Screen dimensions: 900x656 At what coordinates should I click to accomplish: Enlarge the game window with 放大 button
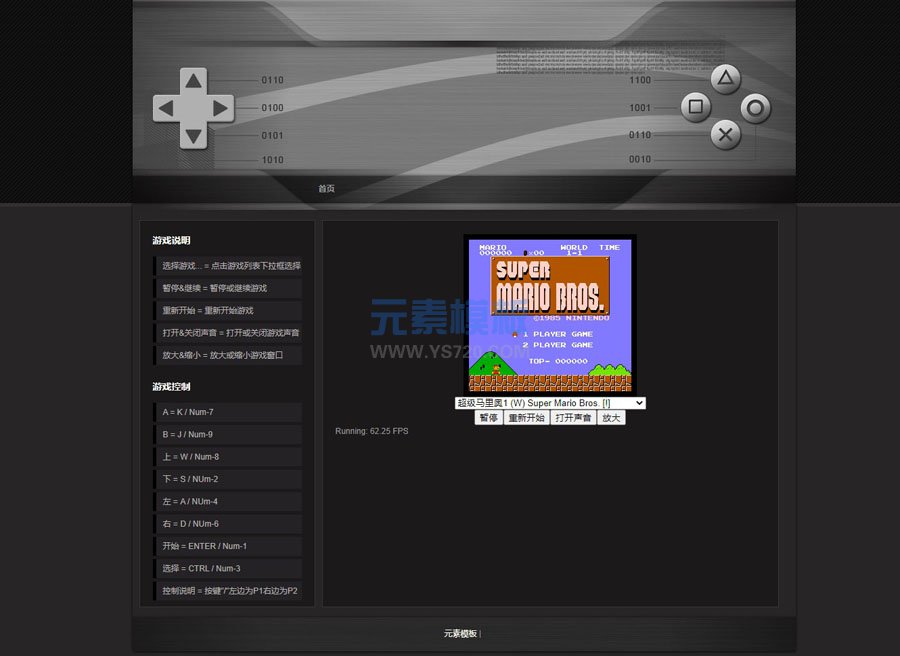tap(611, 418)
